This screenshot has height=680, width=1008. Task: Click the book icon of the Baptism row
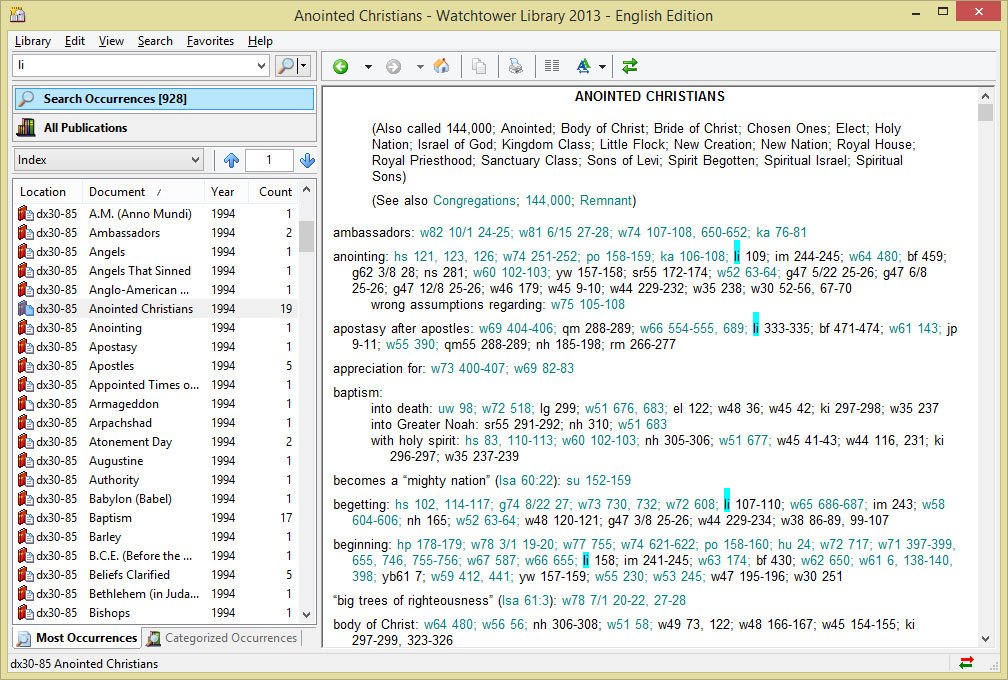pos(26,517)
